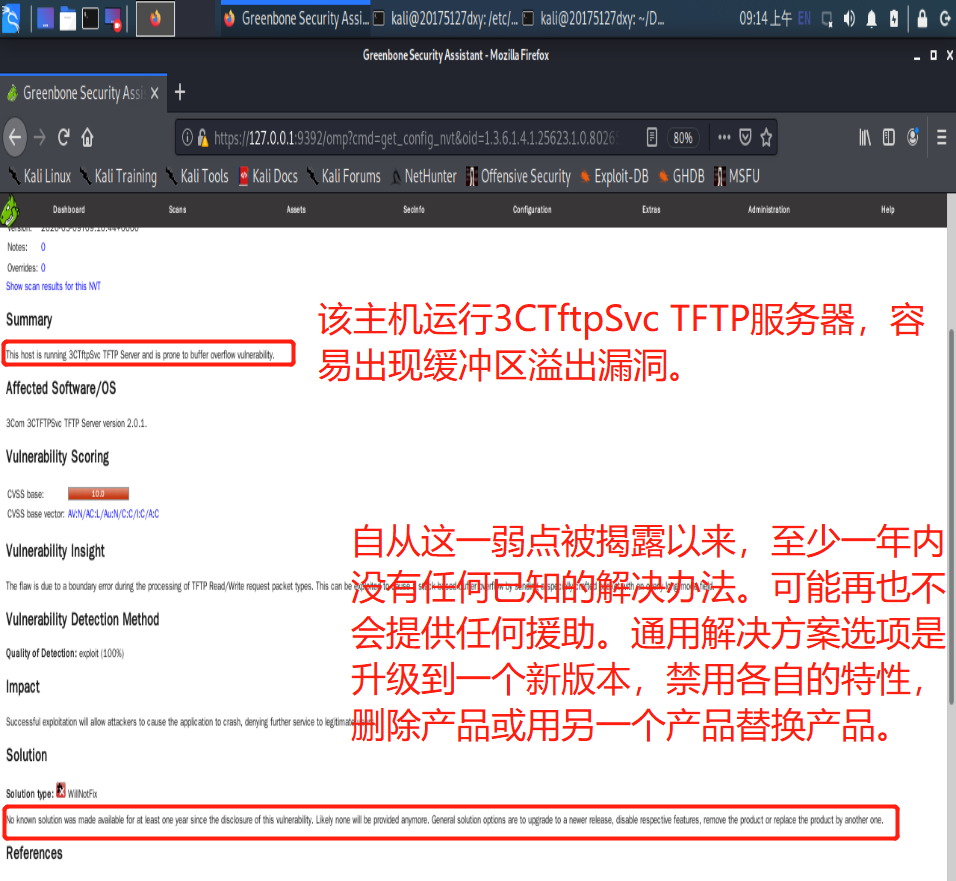This screenshot has height=881, width=956.
Task: Open the CVSS base vector AV:N/AC:L link
Action: pyautogui.click(x=113, y=514)
